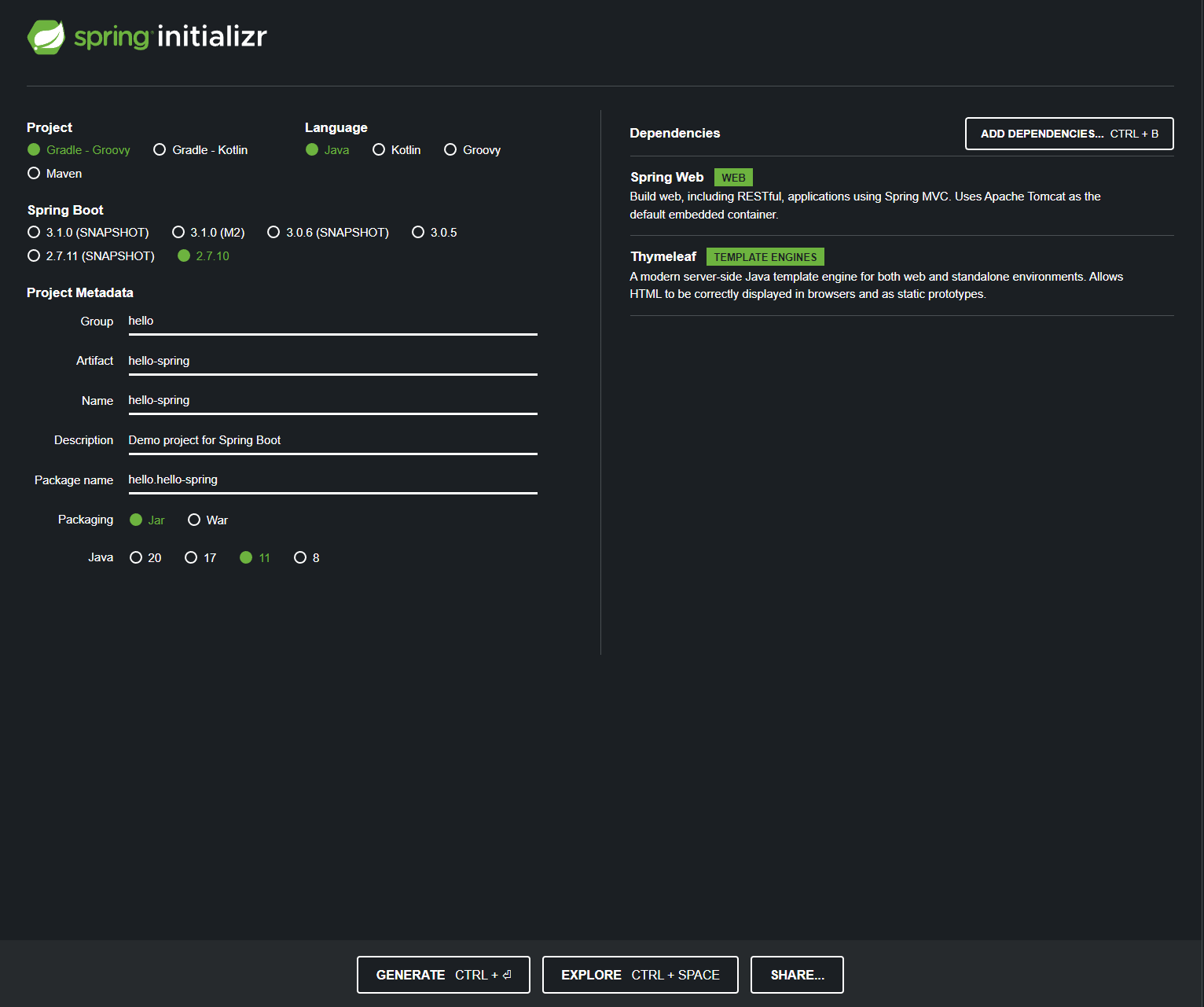
Task: Focus the Artifact input field
Action: (333, 362)
